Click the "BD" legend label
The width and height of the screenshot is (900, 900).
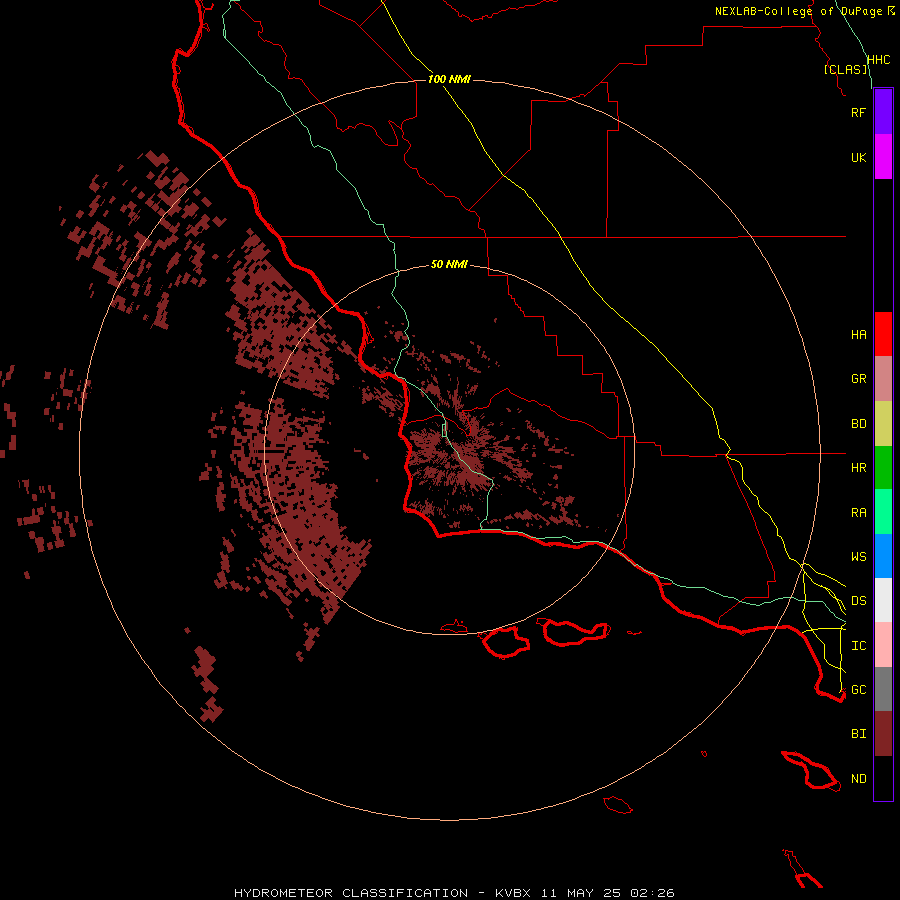[x=858, y=424]
